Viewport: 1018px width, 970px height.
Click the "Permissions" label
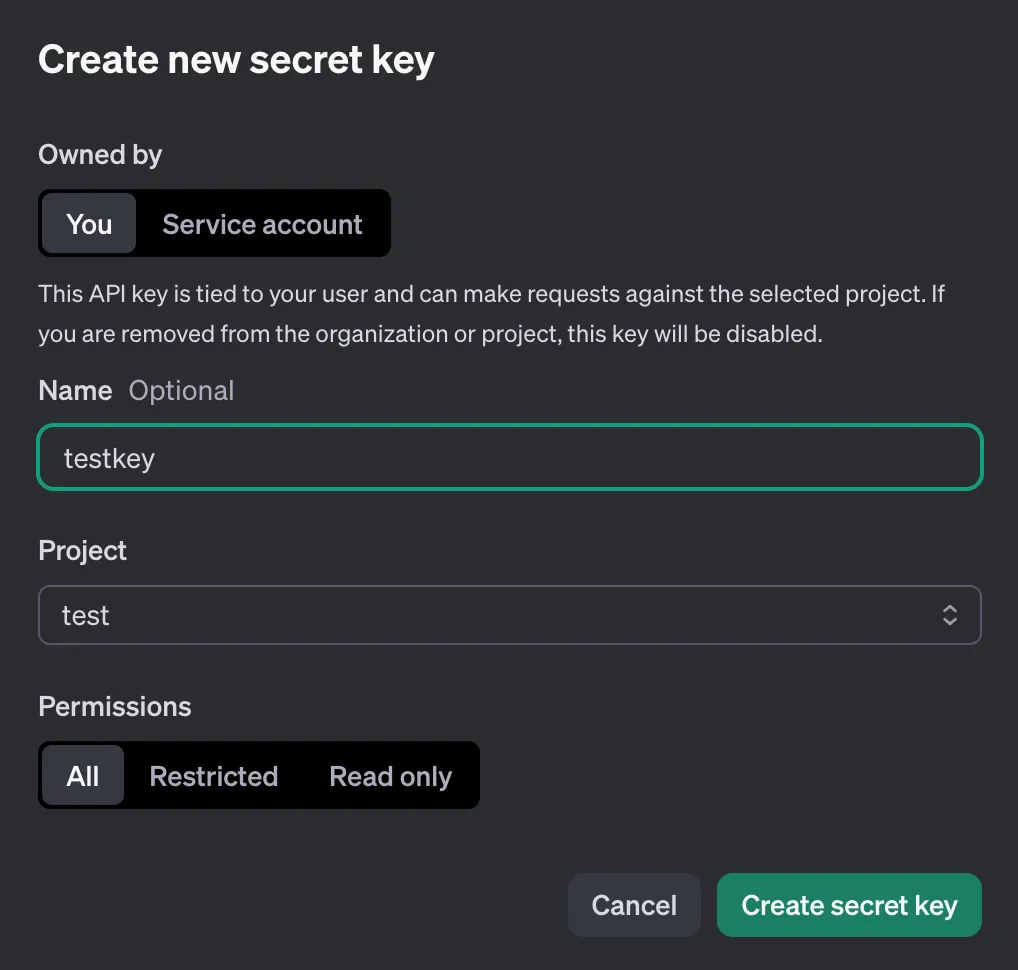click(x=115, y=707)
